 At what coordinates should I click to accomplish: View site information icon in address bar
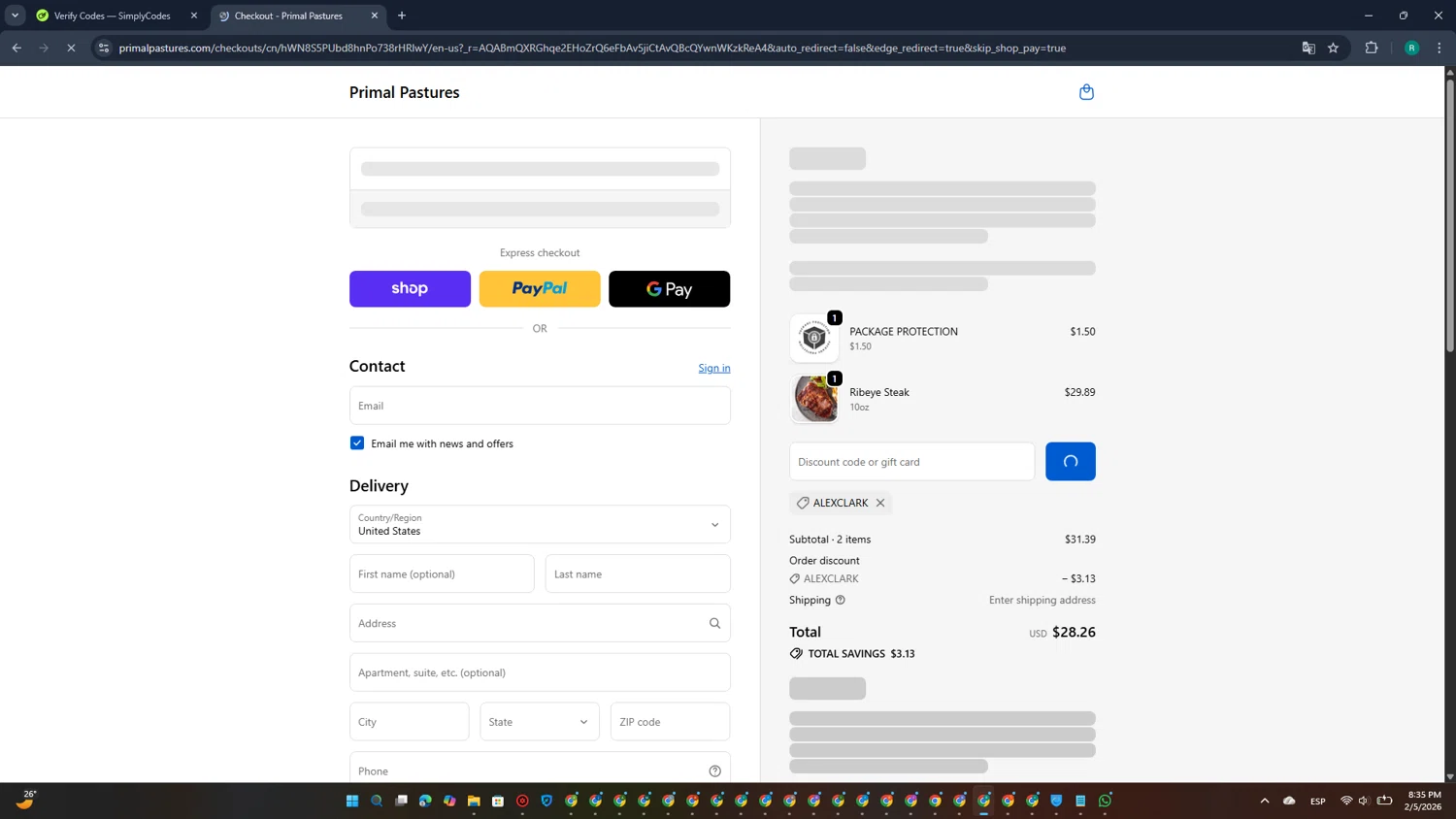pos(104,48)
